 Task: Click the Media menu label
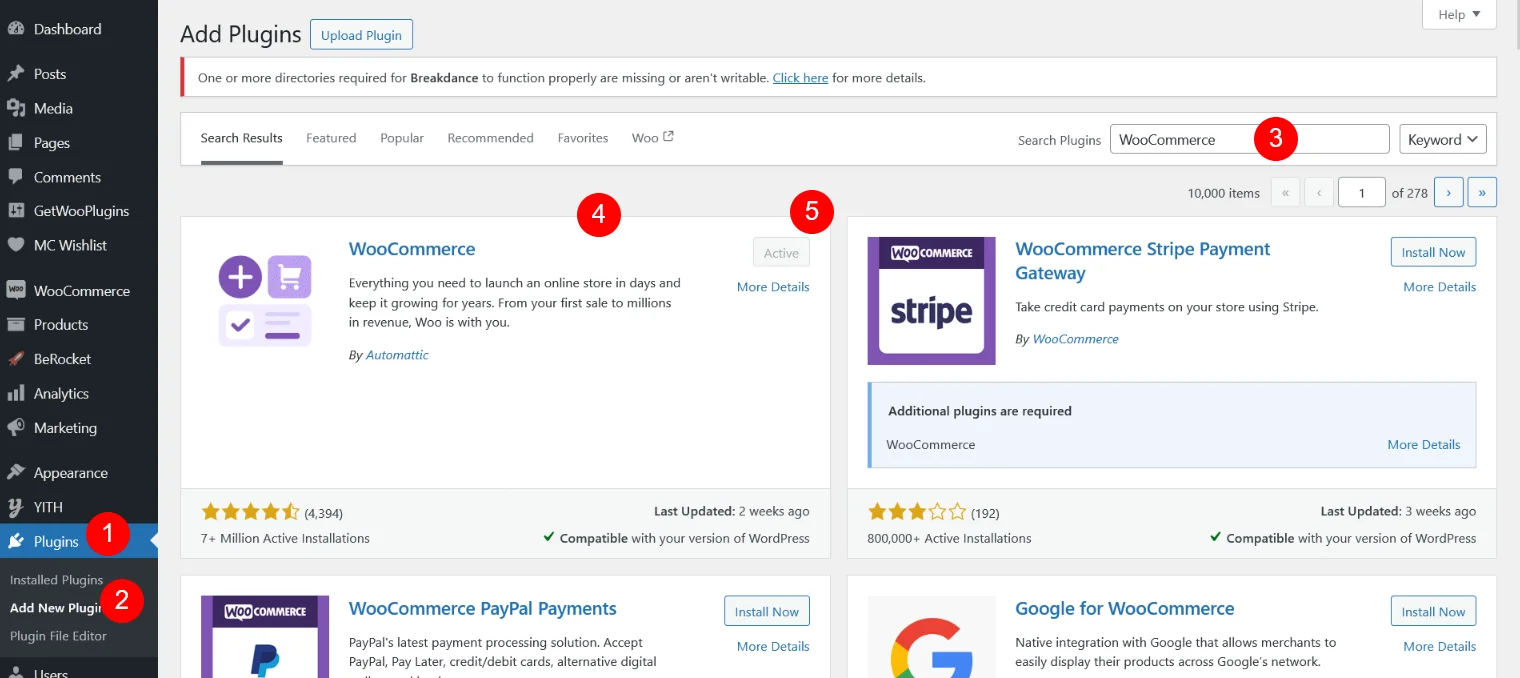53,108
